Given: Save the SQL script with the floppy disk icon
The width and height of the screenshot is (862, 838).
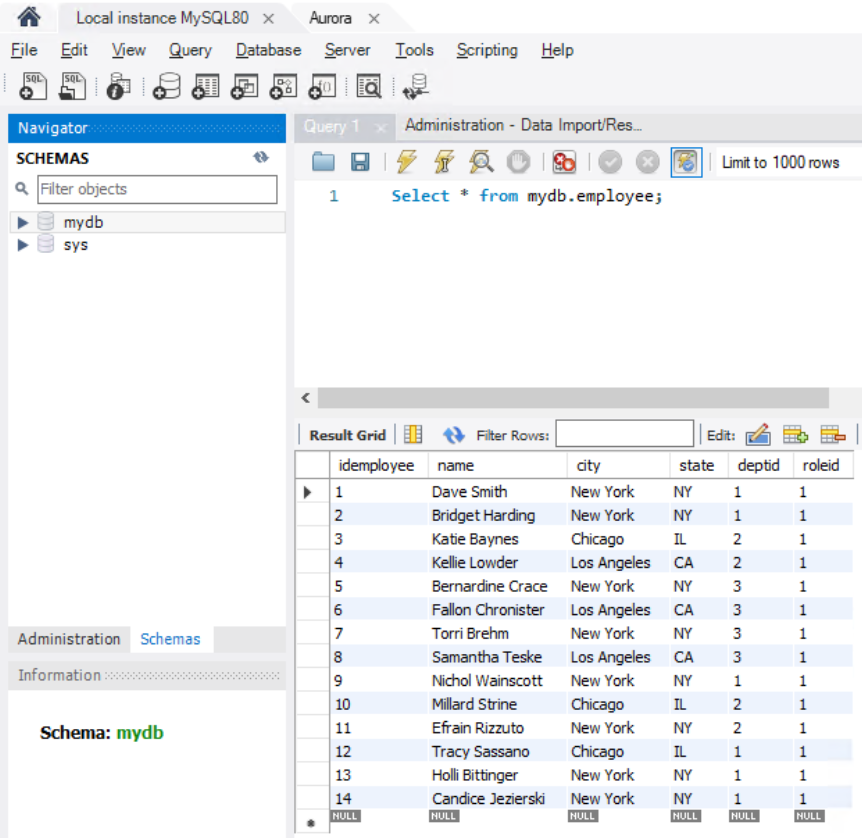Looking at the screenshot, I should tap(360, 162).
